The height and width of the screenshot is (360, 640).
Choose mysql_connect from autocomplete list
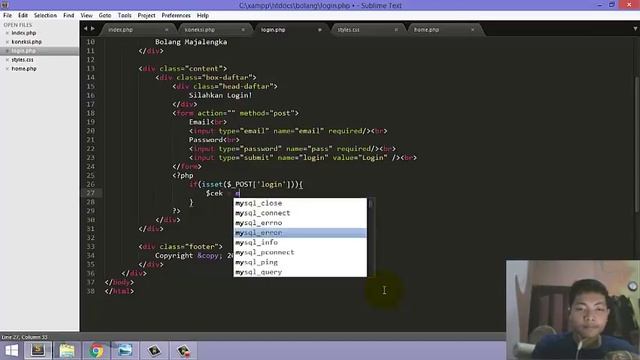[x=300, y=213]
